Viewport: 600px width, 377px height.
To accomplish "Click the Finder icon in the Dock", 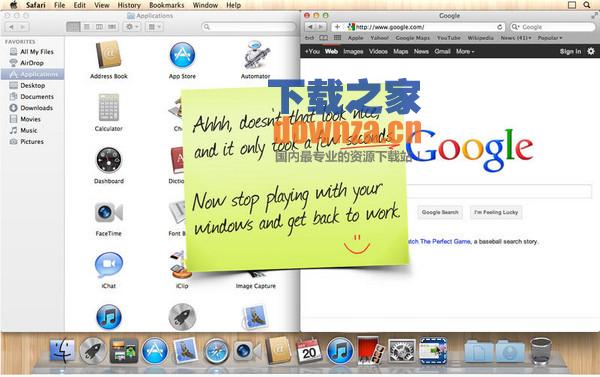I will coord(62,351).
